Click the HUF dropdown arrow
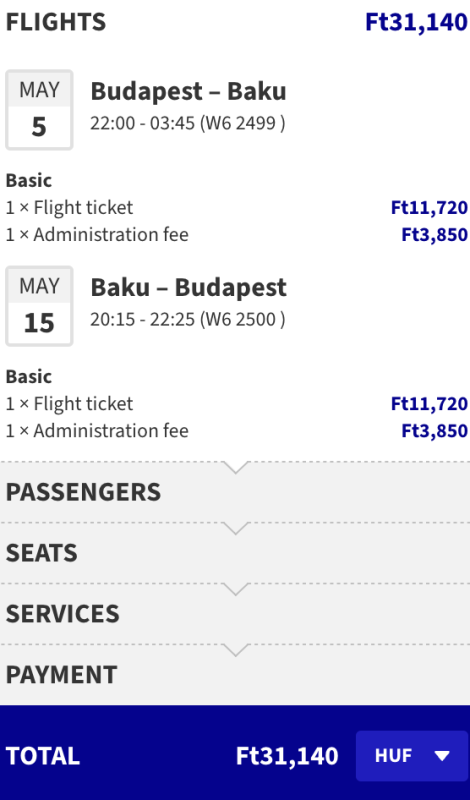This screenshot has width=470, height=800. (442, 756)
